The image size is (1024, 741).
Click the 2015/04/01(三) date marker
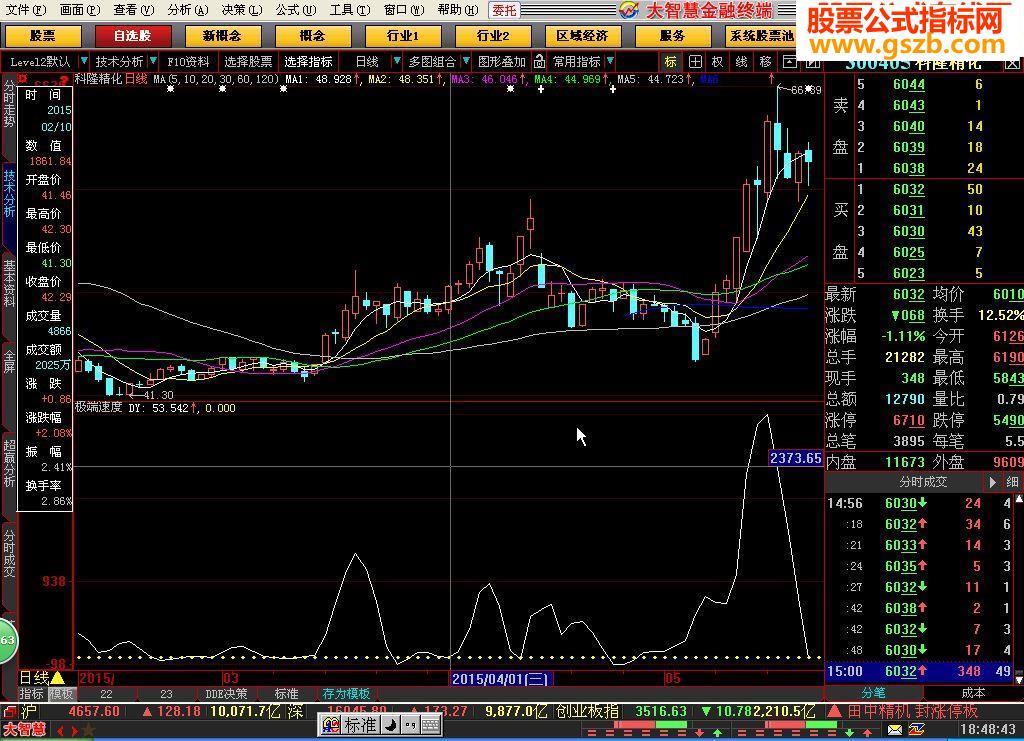[500, 678]
